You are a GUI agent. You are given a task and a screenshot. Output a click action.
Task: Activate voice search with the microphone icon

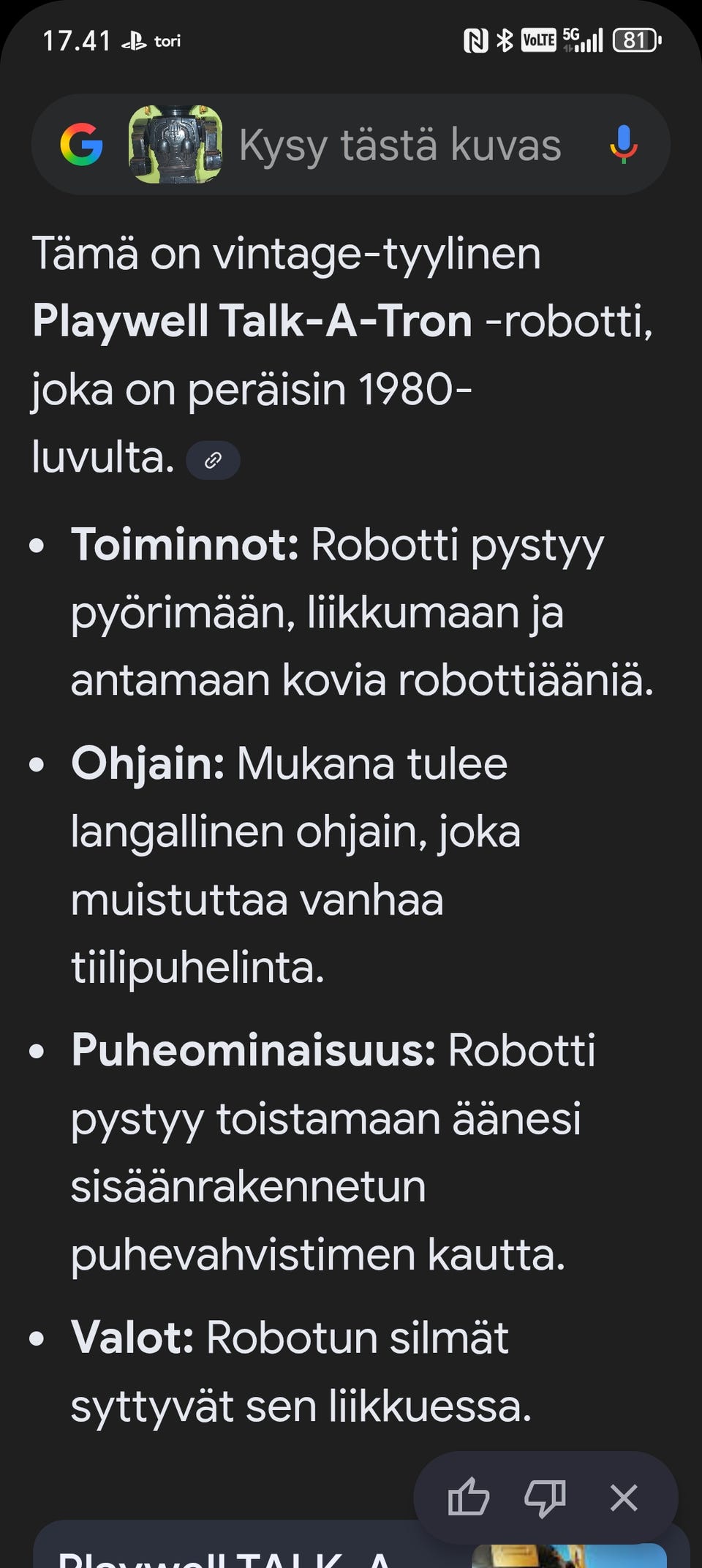622,144
